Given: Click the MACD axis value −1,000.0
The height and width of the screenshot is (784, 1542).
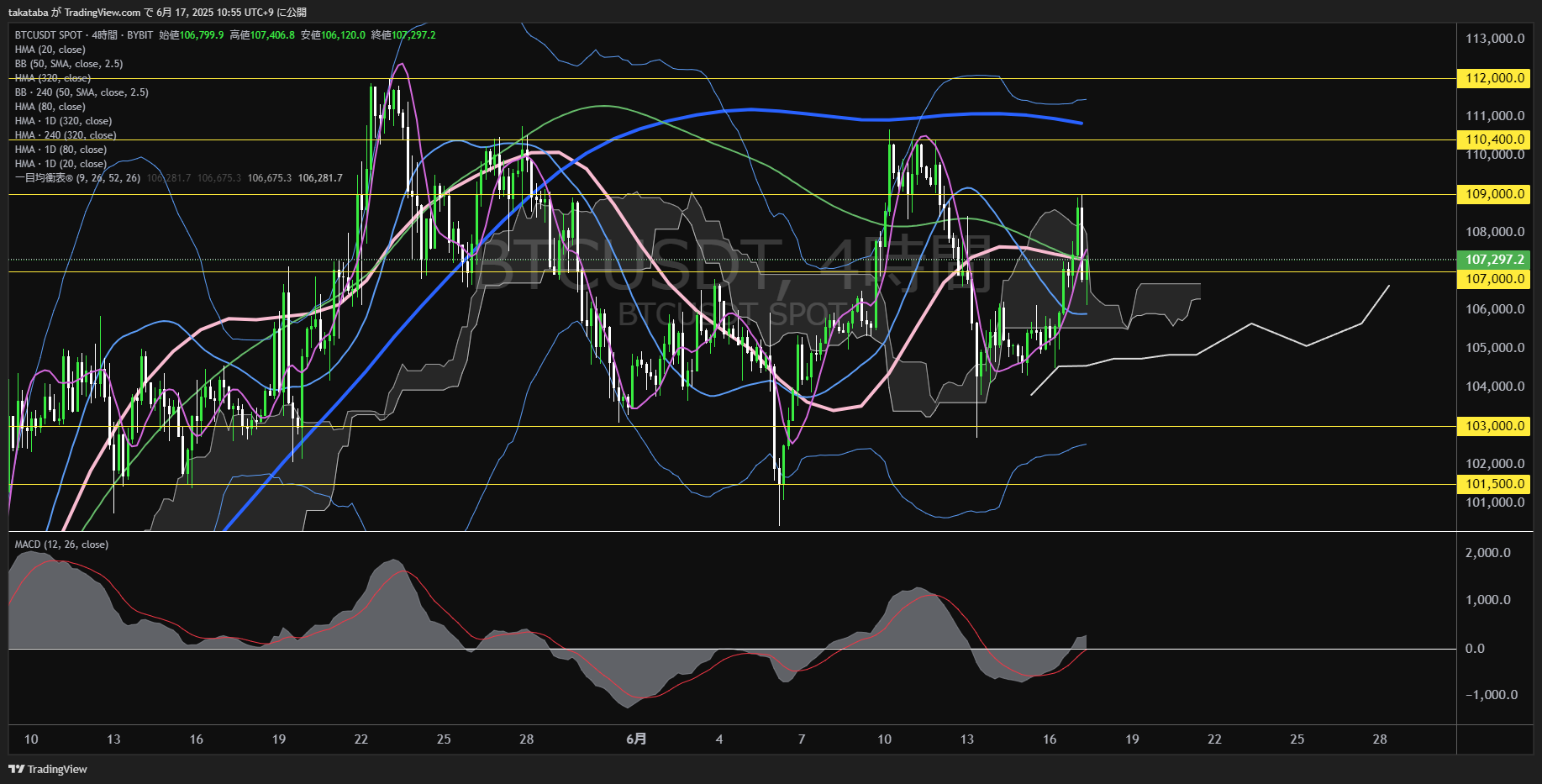Looking at the screenshot, I should point(1492,695).
